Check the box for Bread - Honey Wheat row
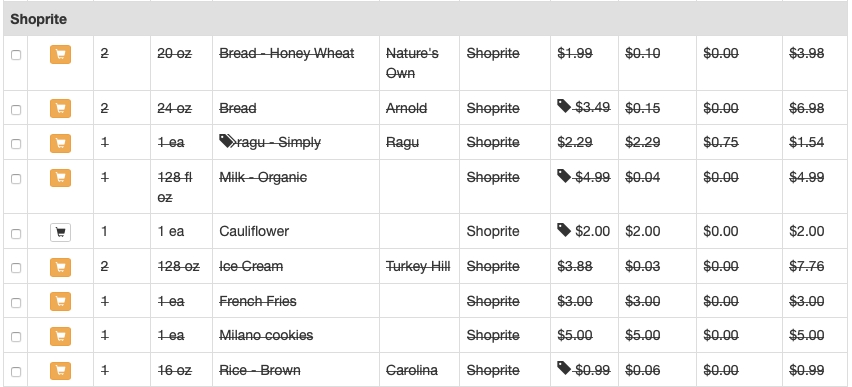The height and width of the screenshot is (387, 852). coord(16,55)
